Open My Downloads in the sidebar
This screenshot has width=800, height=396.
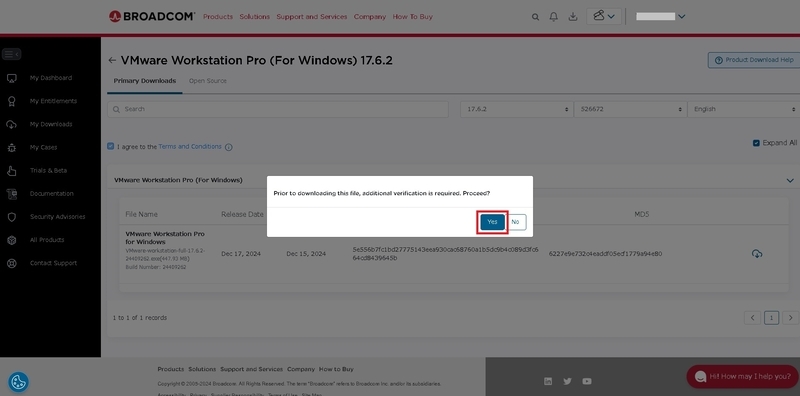[51, 125]
